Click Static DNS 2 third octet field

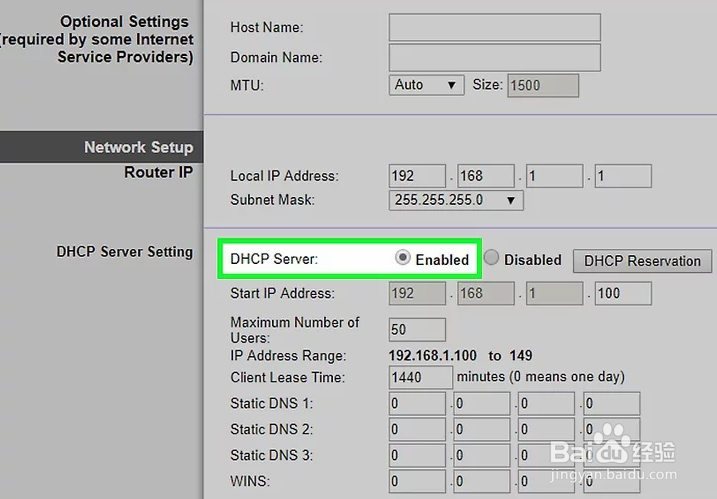click(x=546, y=429)
